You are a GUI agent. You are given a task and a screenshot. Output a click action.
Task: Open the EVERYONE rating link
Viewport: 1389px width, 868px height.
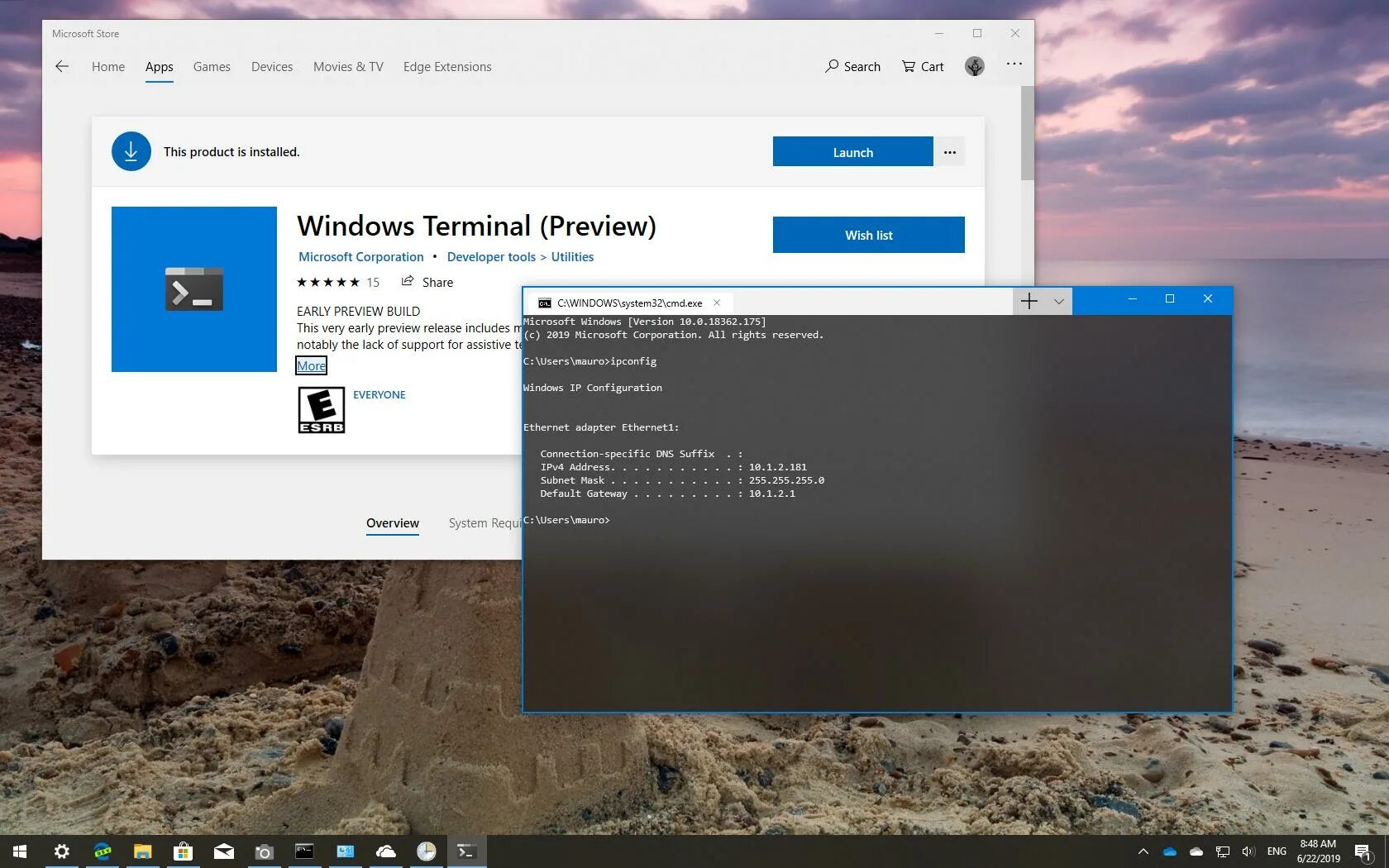click(x=379, y=395)
